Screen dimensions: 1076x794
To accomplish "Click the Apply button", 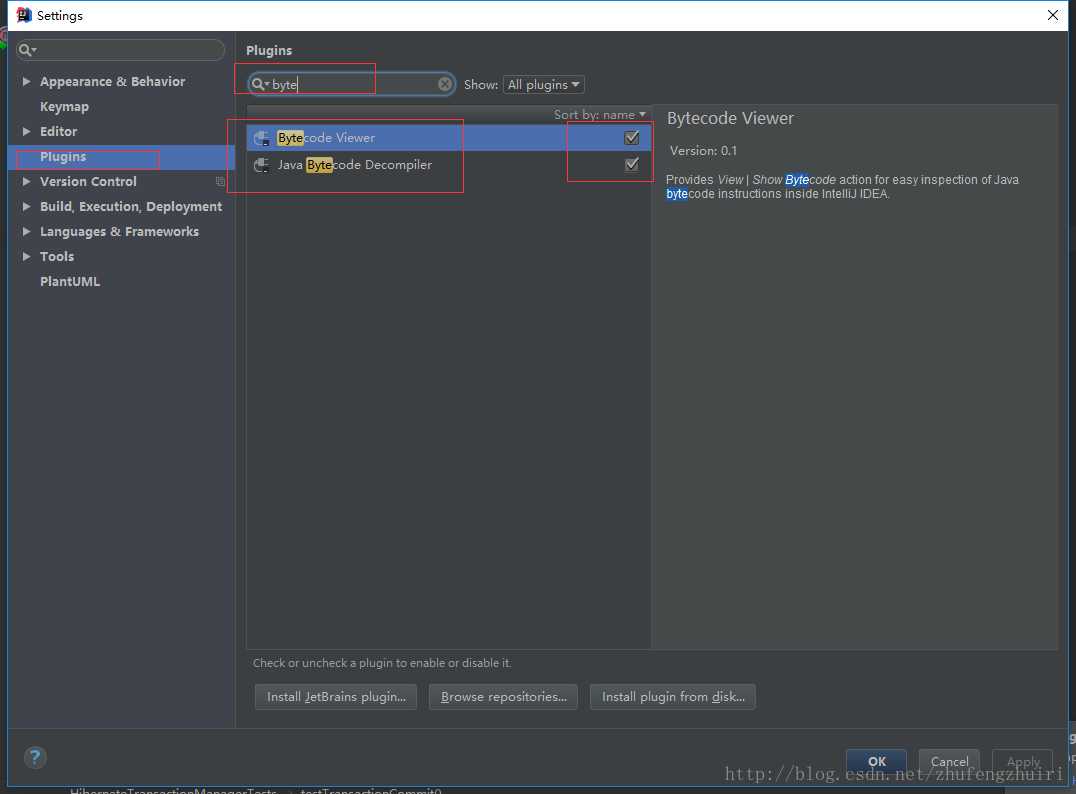I will point(1022,761).
